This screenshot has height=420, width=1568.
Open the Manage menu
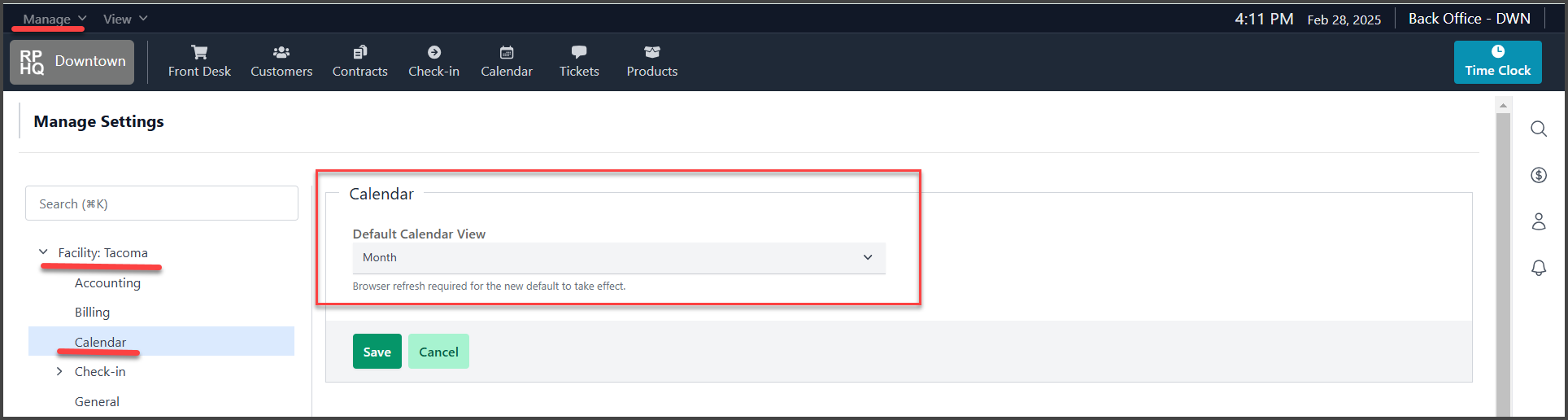point(54,19)
